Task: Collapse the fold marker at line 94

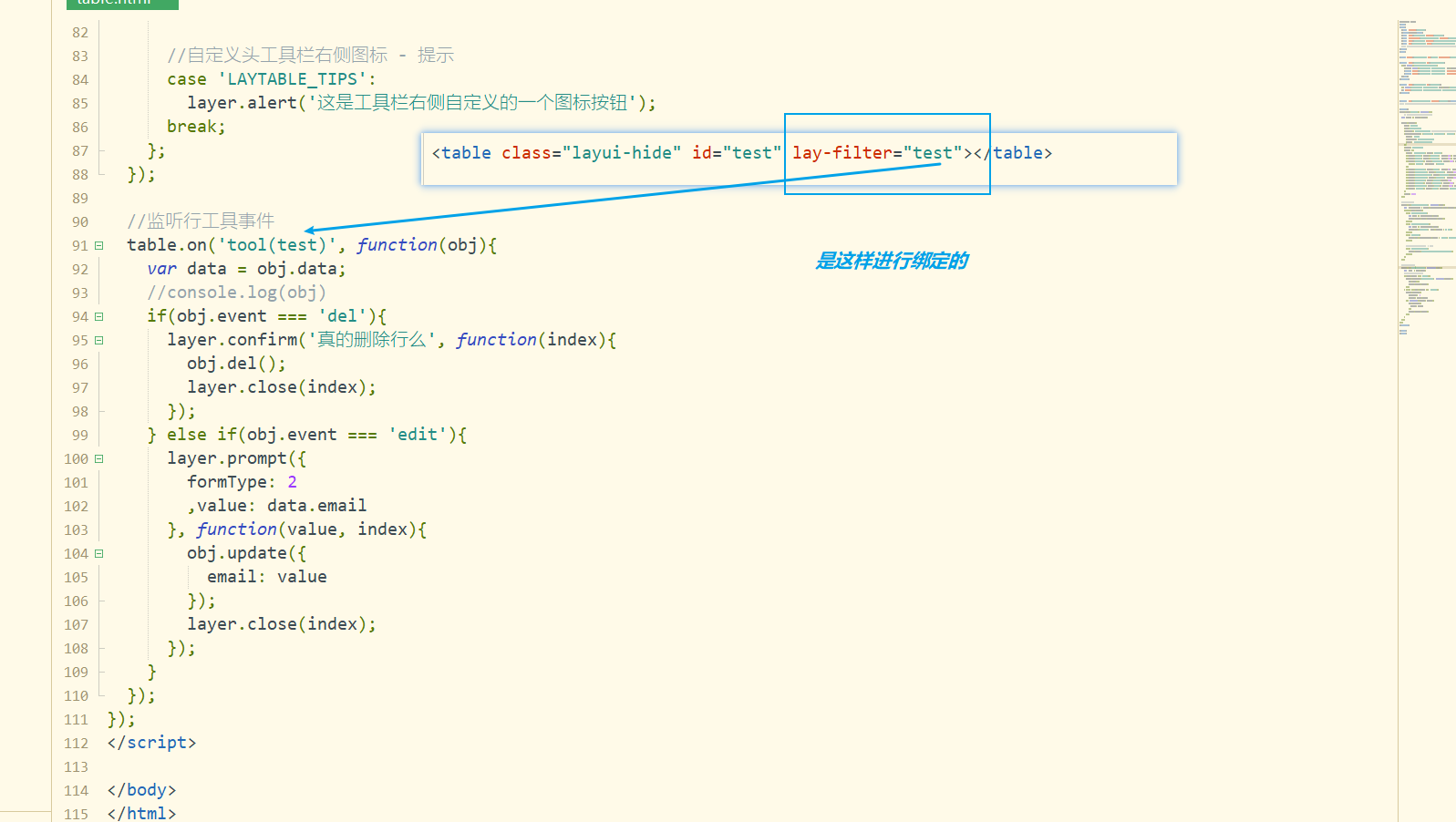Action: 99,316
